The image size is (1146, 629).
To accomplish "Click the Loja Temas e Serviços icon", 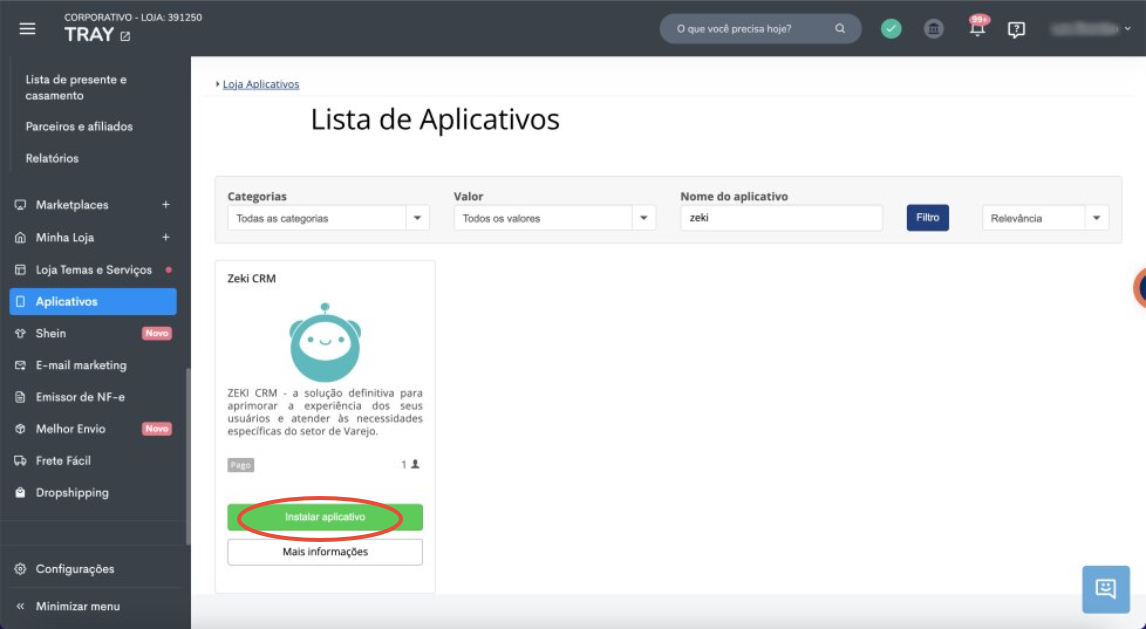I will click(x=20, y=270).
